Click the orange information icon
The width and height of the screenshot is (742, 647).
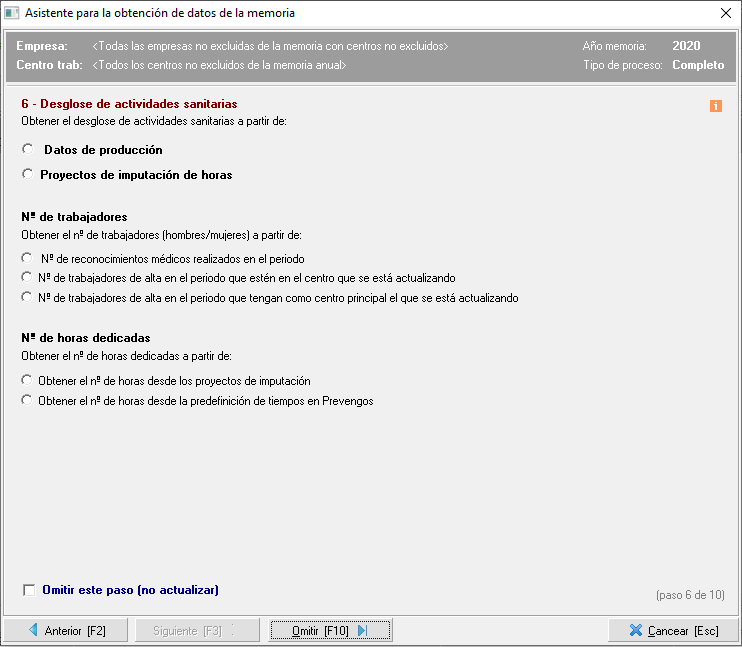(x=715, y=106)
